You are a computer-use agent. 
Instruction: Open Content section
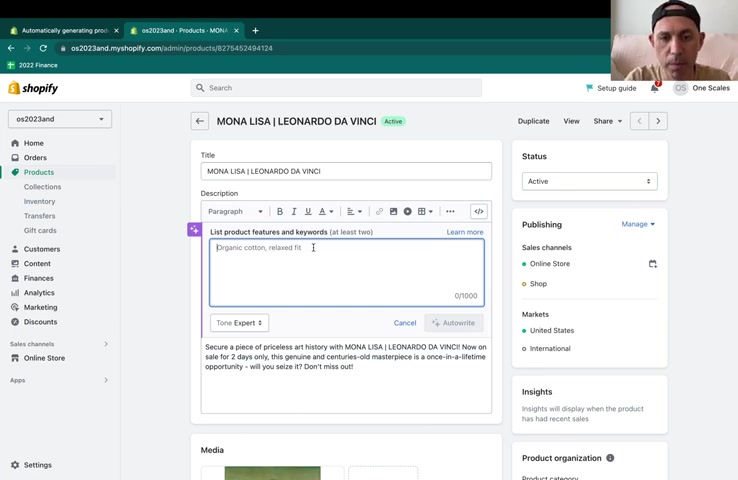click(37, 264)
